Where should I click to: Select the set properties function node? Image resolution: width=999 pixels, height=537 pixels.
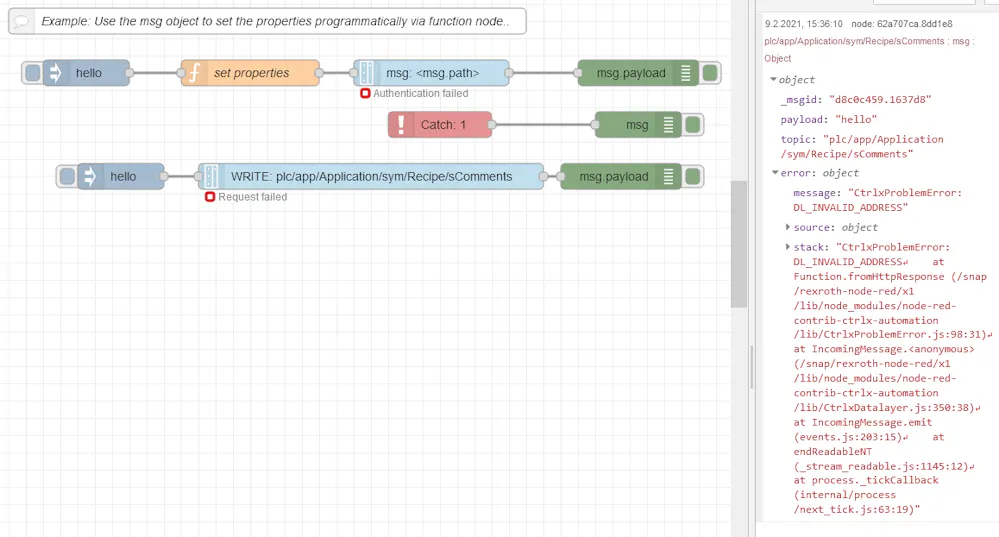[250, 73]
